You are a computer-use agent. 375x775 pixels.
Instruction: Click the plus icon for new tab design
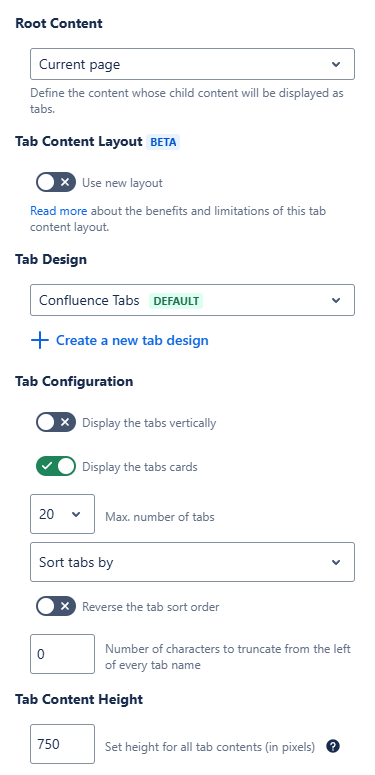tap(40, 341)
